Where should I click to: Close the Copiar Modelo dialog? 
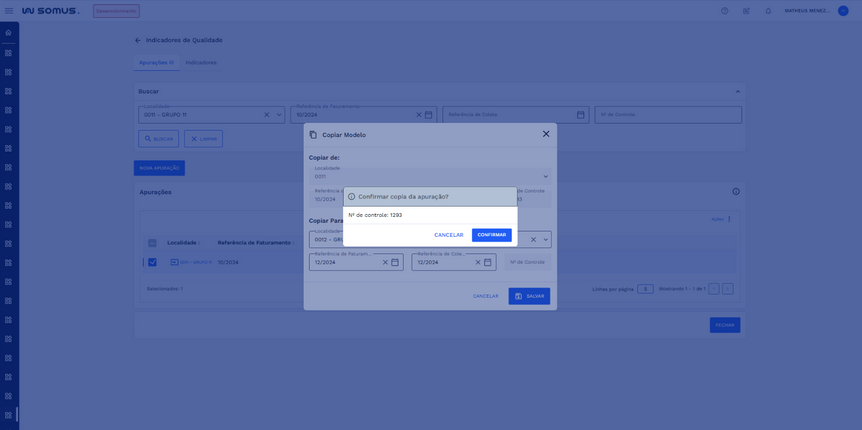point(546,134)
